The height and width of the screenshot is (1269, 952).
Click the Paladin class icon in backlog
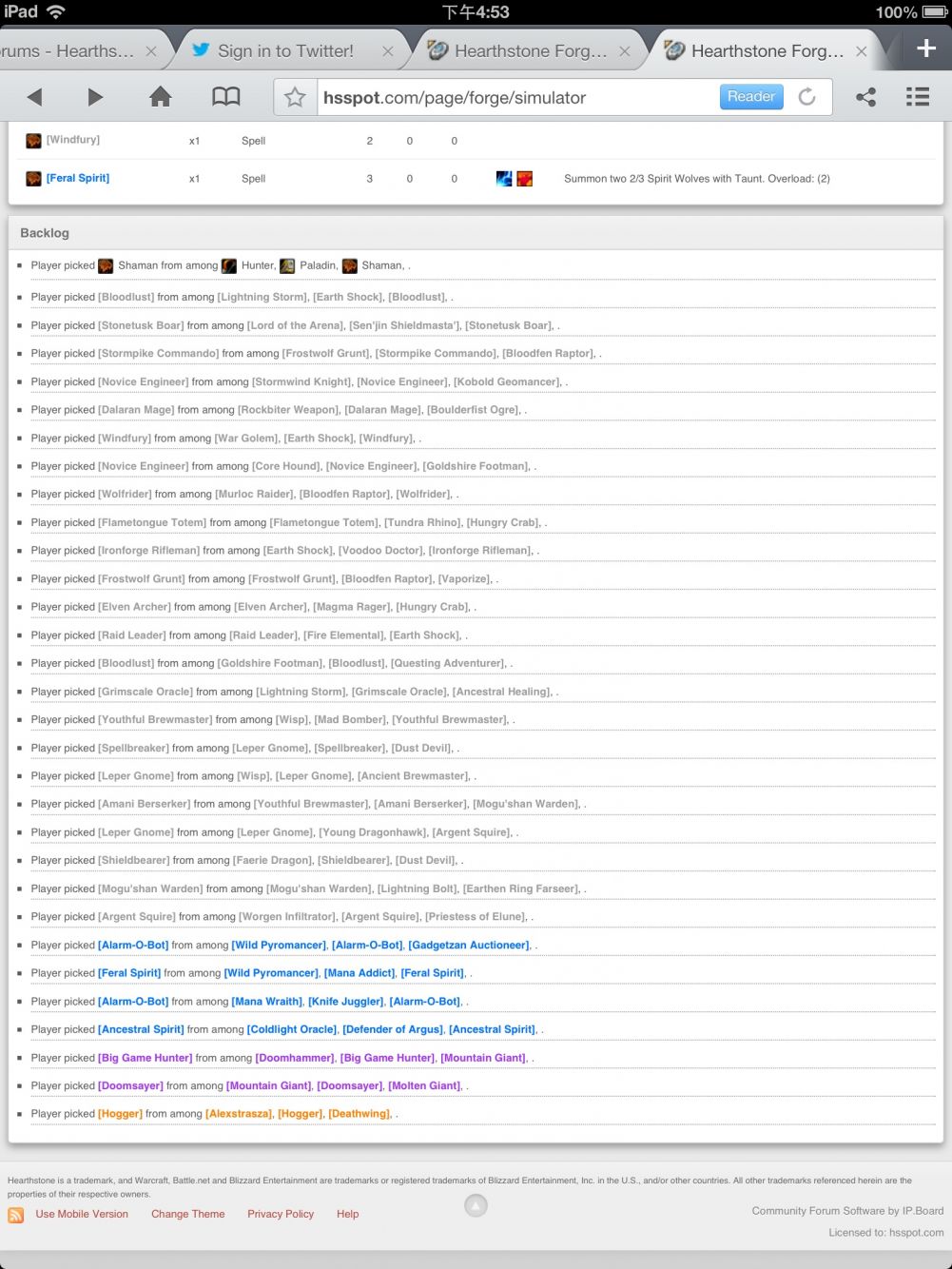(287, 266)
